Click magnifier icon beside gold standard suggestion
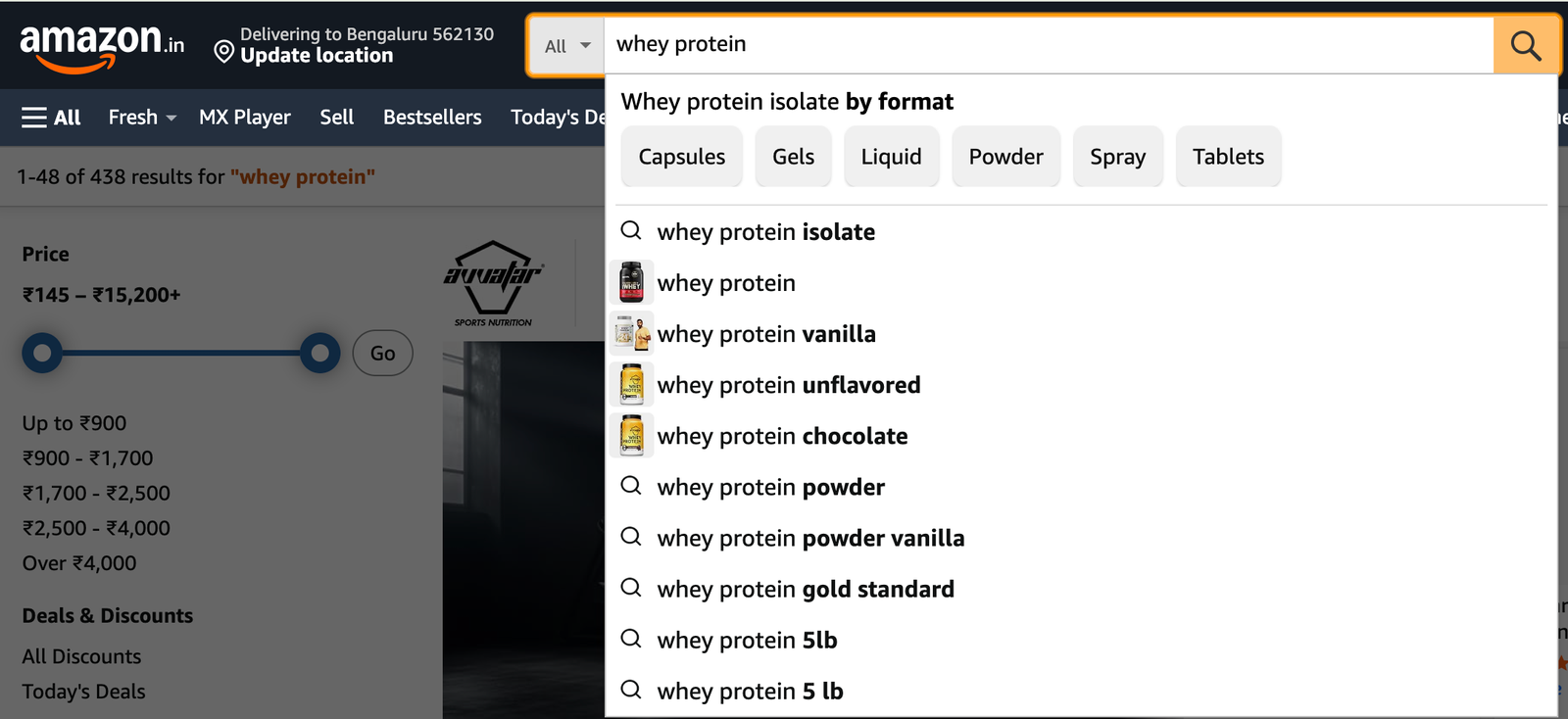This screenshot has width=1568, height=719. tap(632, 589)
